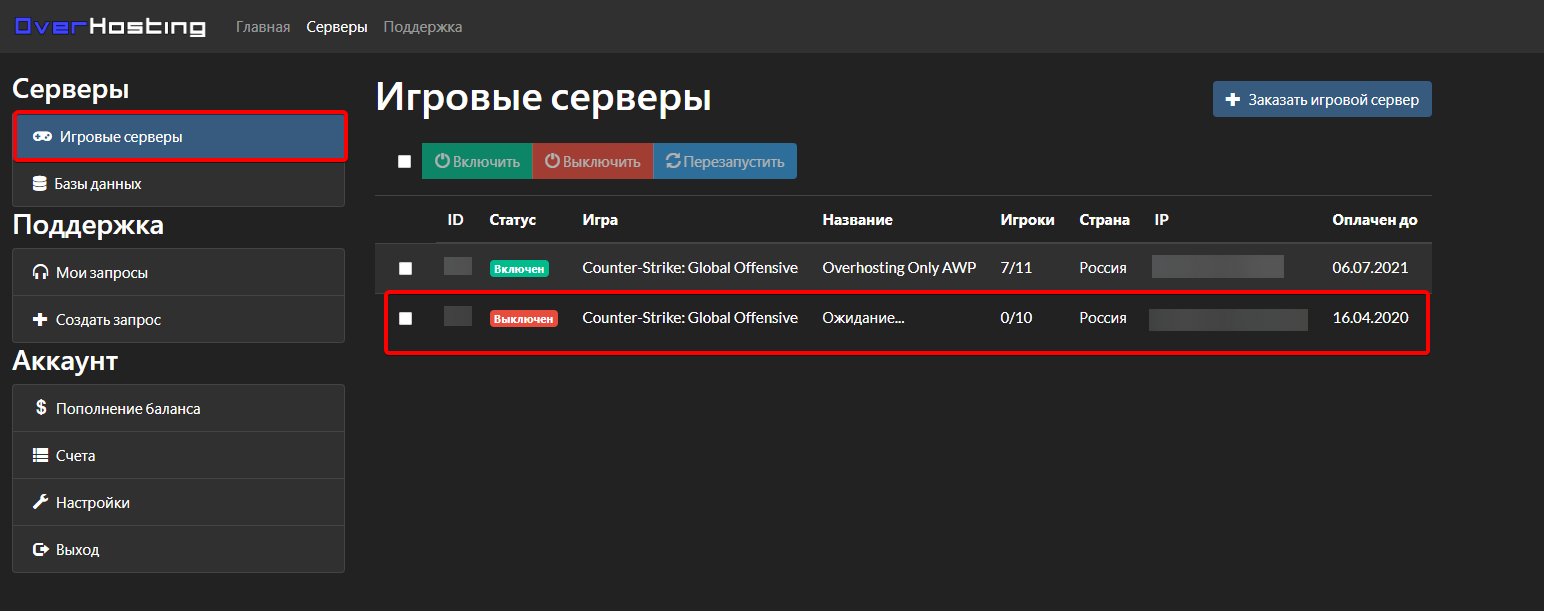The width and height of the screenshot is (1544, 611).
Task: Click the Оплачен до column header
Action: pyautogui.click(x=1375, y=220)
